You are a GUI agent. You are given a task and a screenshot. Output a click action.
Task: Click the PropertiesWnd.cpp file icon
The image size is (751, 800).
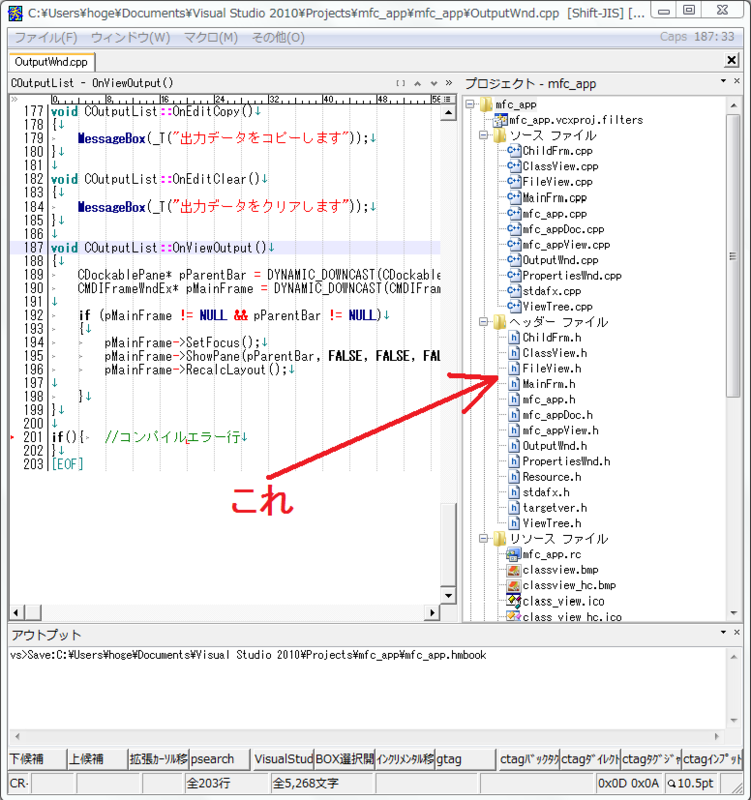pyautogui.click(x=514, y=276)
